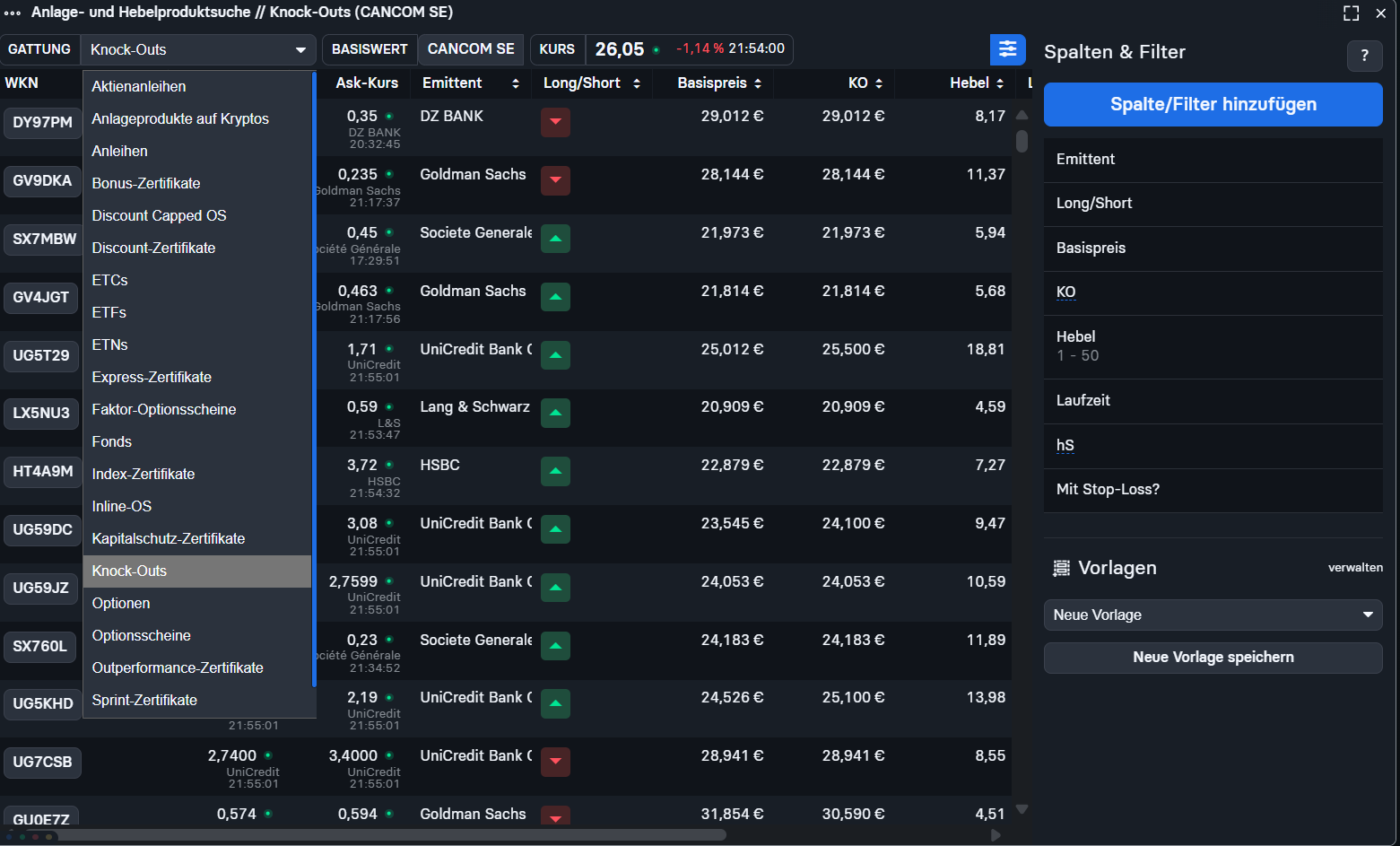1400x846 pixels.
Task: Click the filter settings sliders icon
Action: click(1007, 49)
